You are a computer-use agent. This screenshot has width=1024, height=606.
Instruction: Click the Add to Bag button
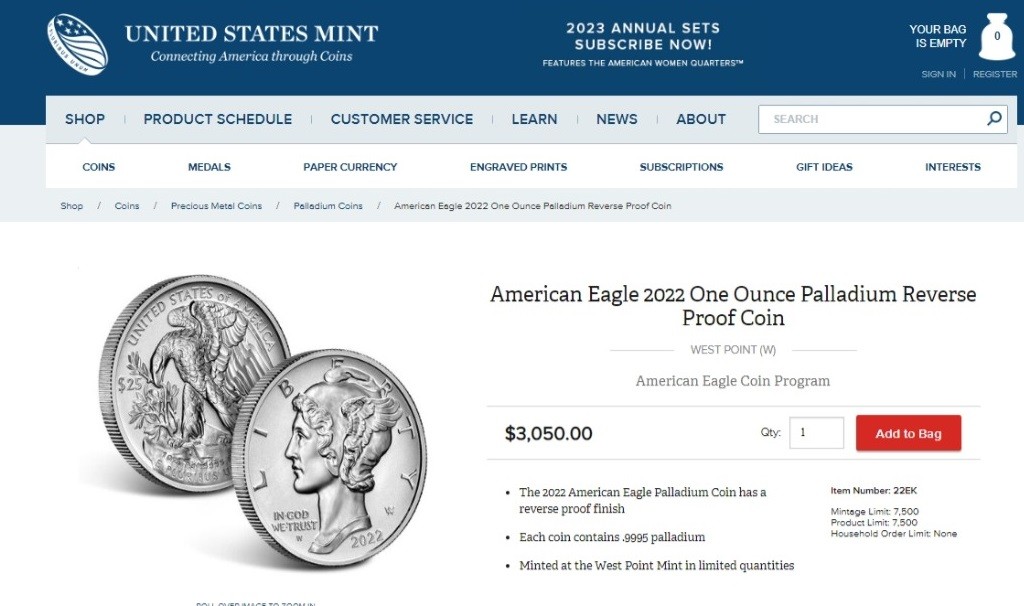pyautogui.click(x=908, y=434)
